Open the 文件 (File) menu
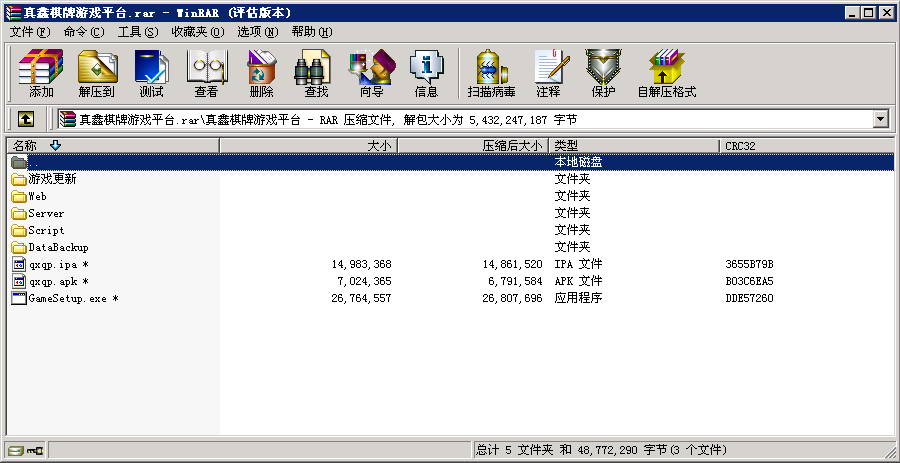 click(29, 32)
